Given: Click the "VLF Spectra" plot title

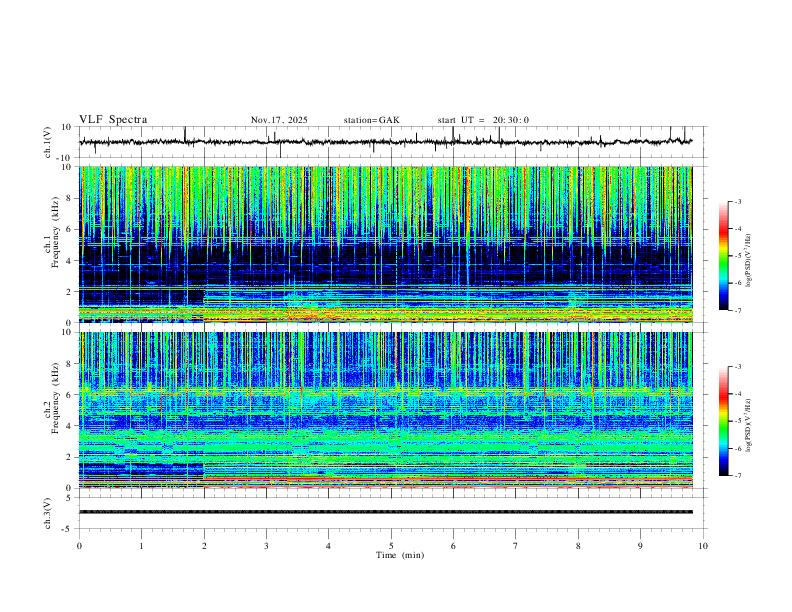Looking at the screenshot, I should 113,120.
